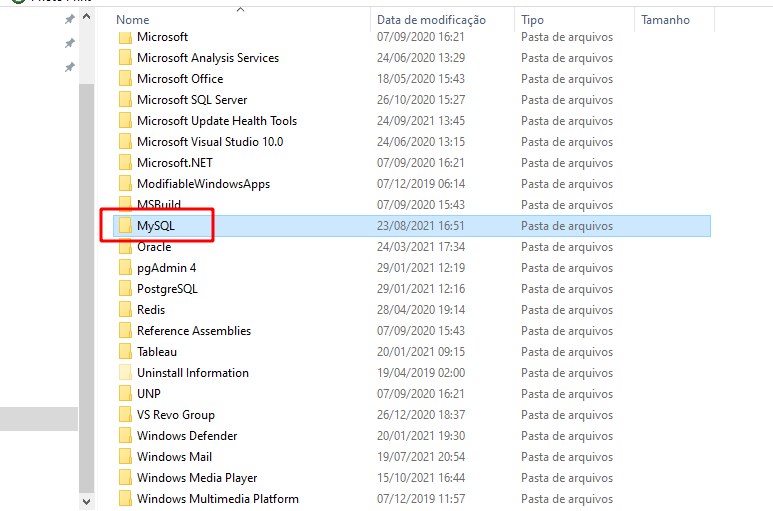Image resolution: width=773 pixels, height=511 pixels.
Task: Select the MySQL folder name
Action: point(156,226)
